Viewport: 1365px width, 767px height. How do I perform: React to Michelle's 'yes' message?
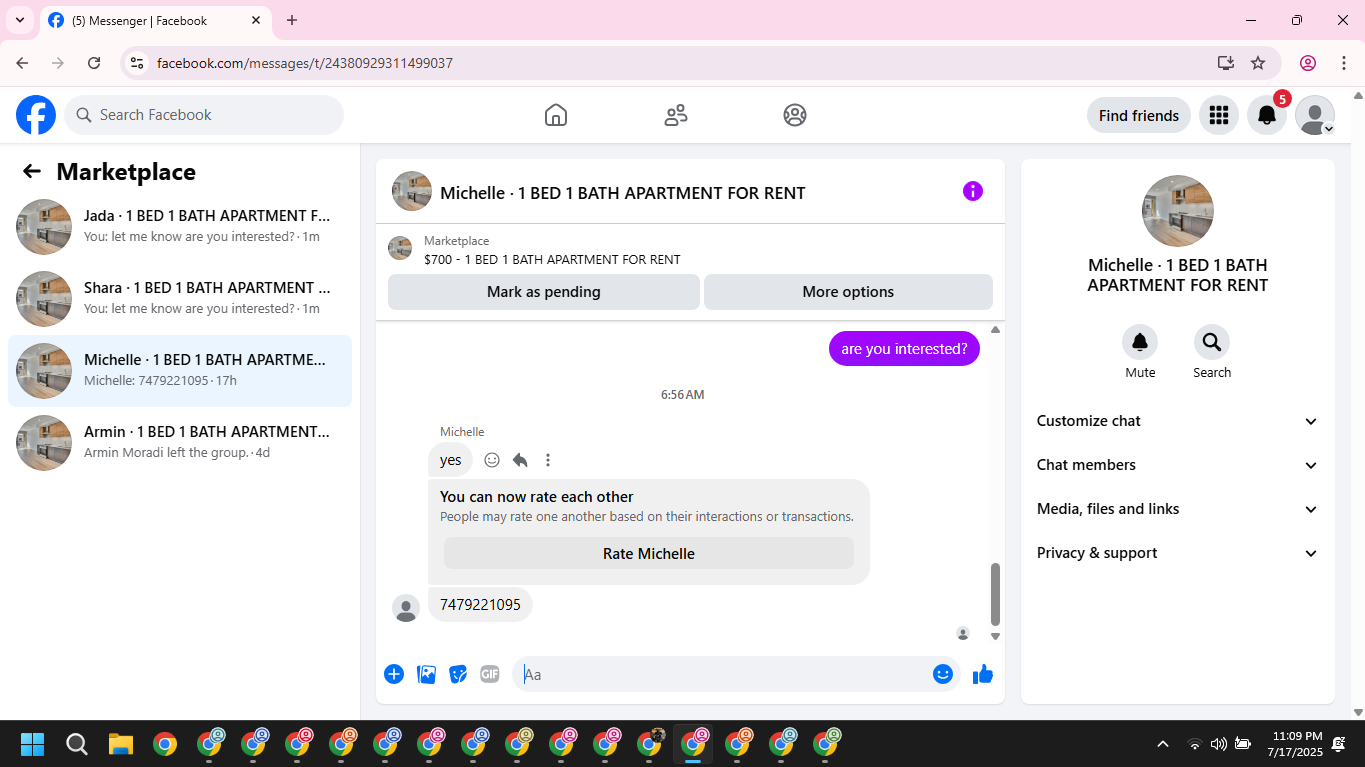click(x=492, y=460)
